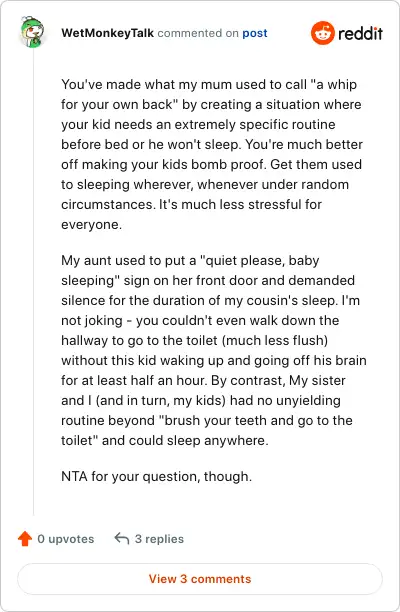
Task: Click the quoted text "quiet please, baby sleeping"
Action: (x=190, y=270)
